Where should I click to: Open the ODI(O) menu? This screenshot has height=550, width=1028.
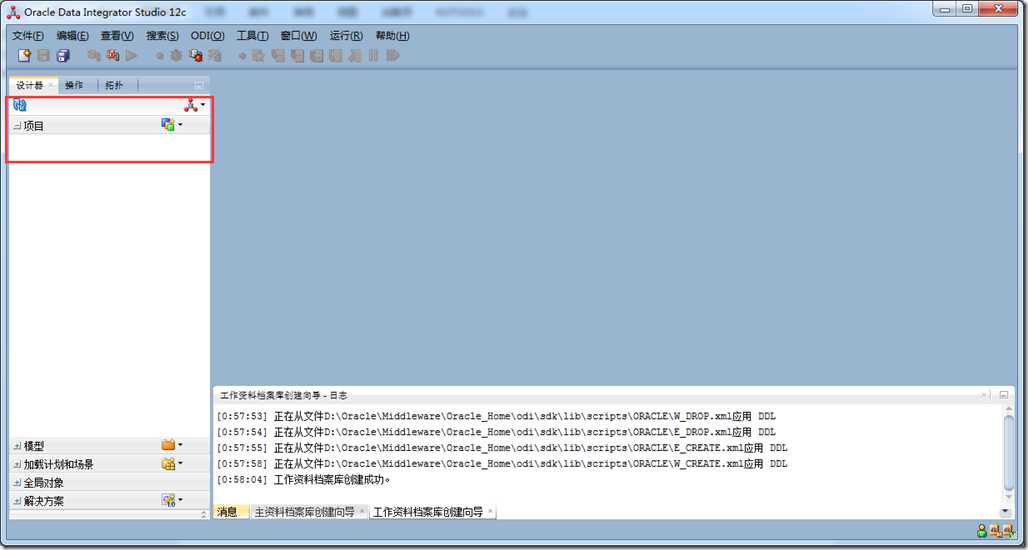point(208,36)
